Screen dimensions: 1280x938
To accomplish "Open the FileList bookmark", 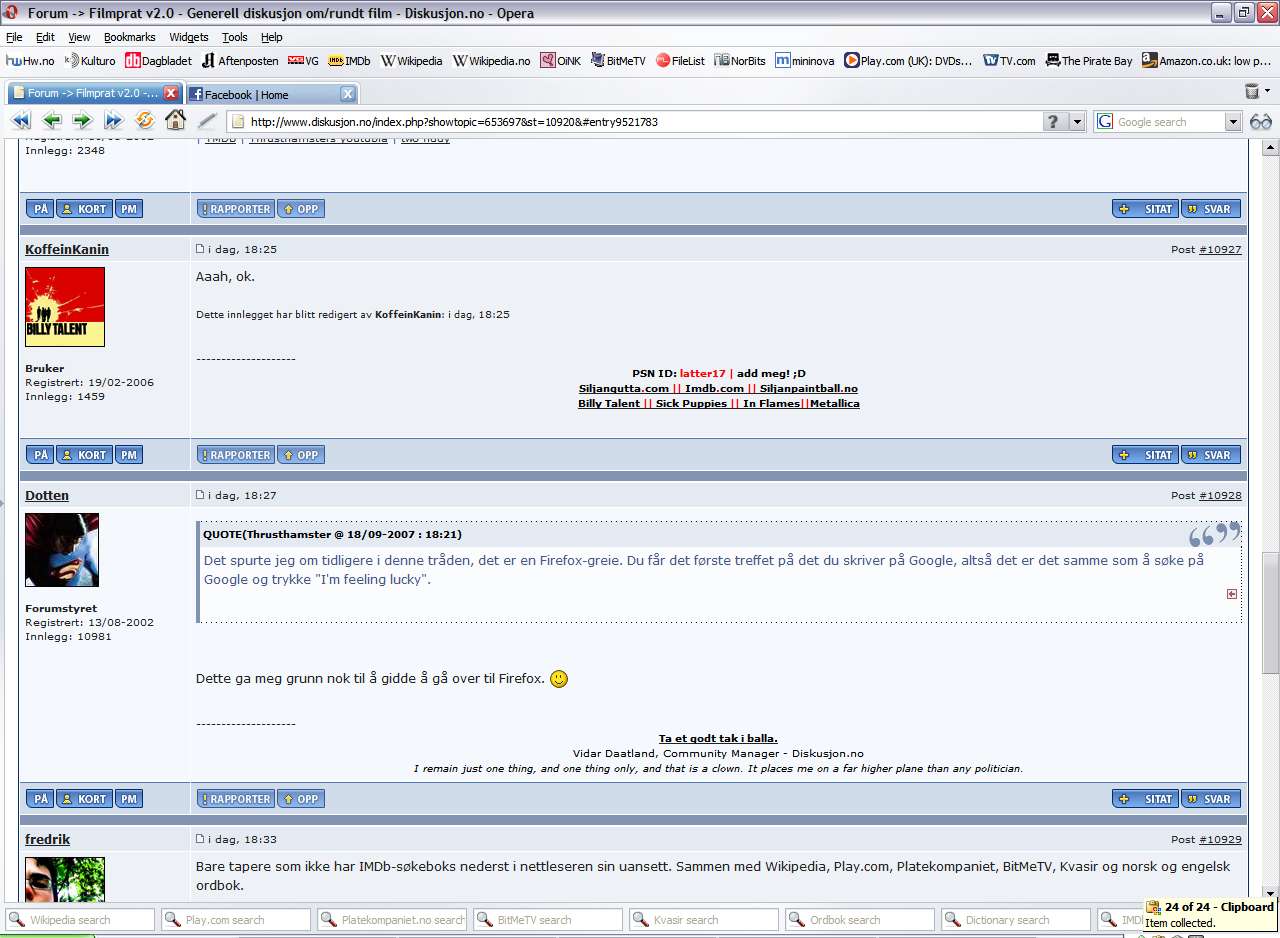I will pyautogui.click(x=680, y=60).
